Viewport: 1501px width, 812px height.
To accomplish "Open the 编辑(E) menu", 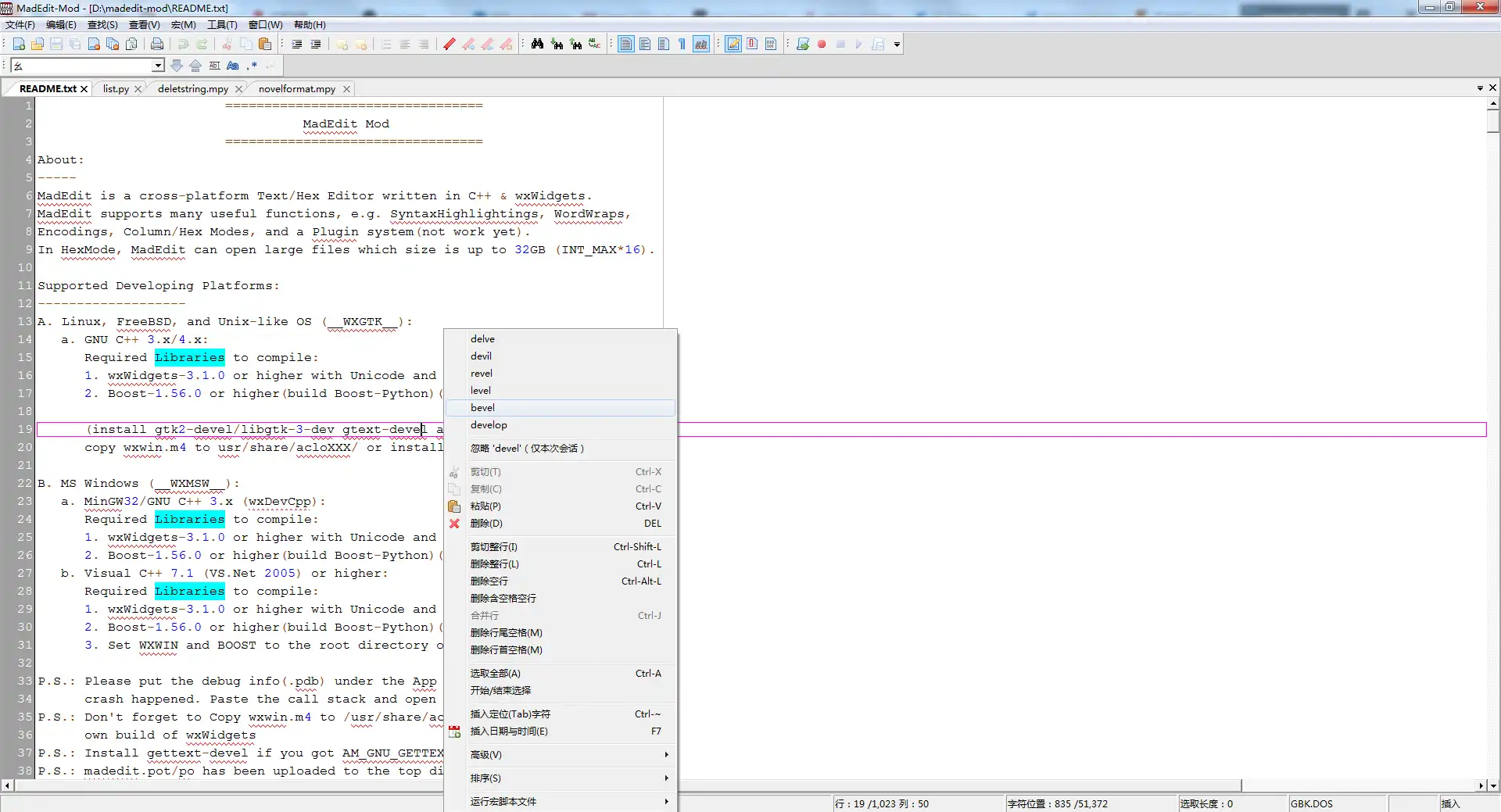I will (x=61, y=25).
